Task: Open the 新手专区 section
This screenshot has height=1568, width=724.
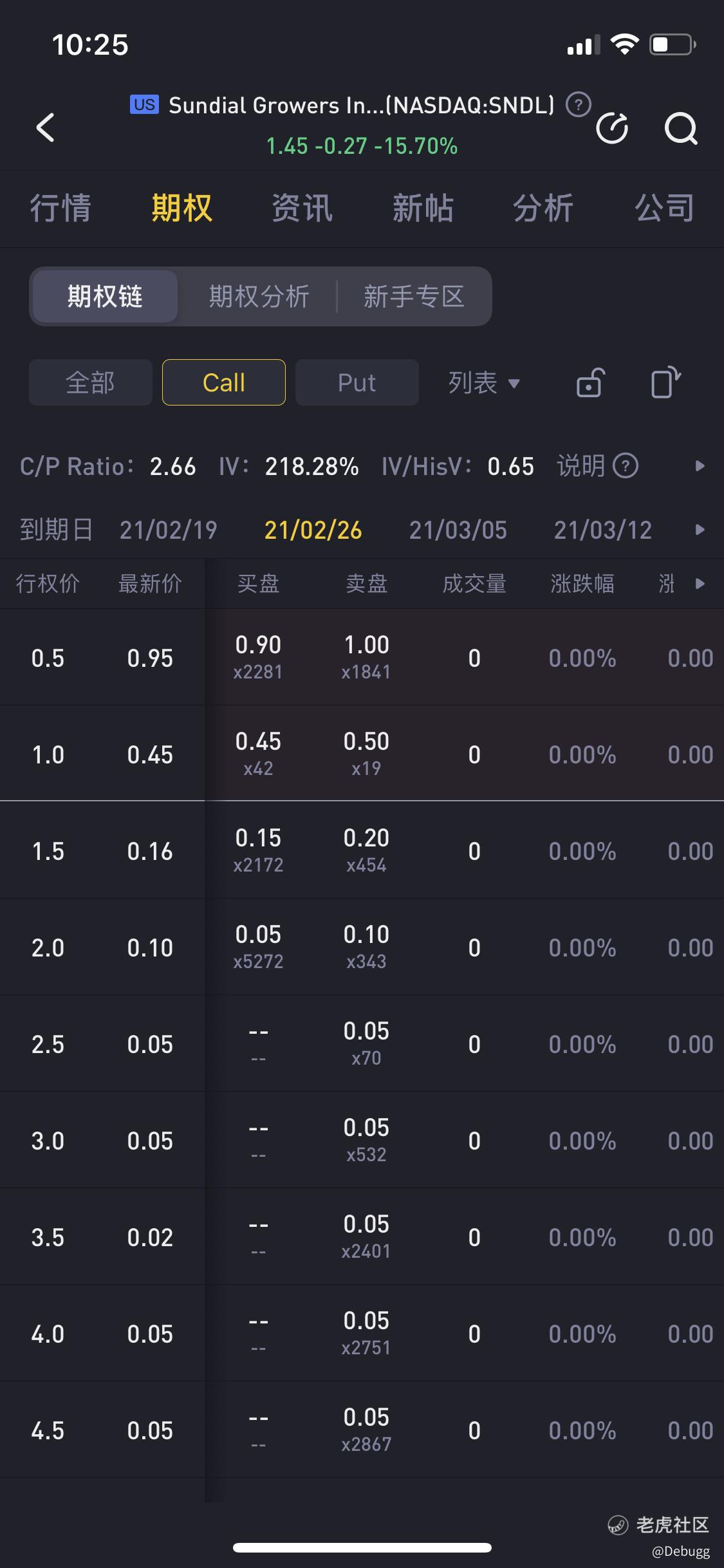Action: point(414,297)
